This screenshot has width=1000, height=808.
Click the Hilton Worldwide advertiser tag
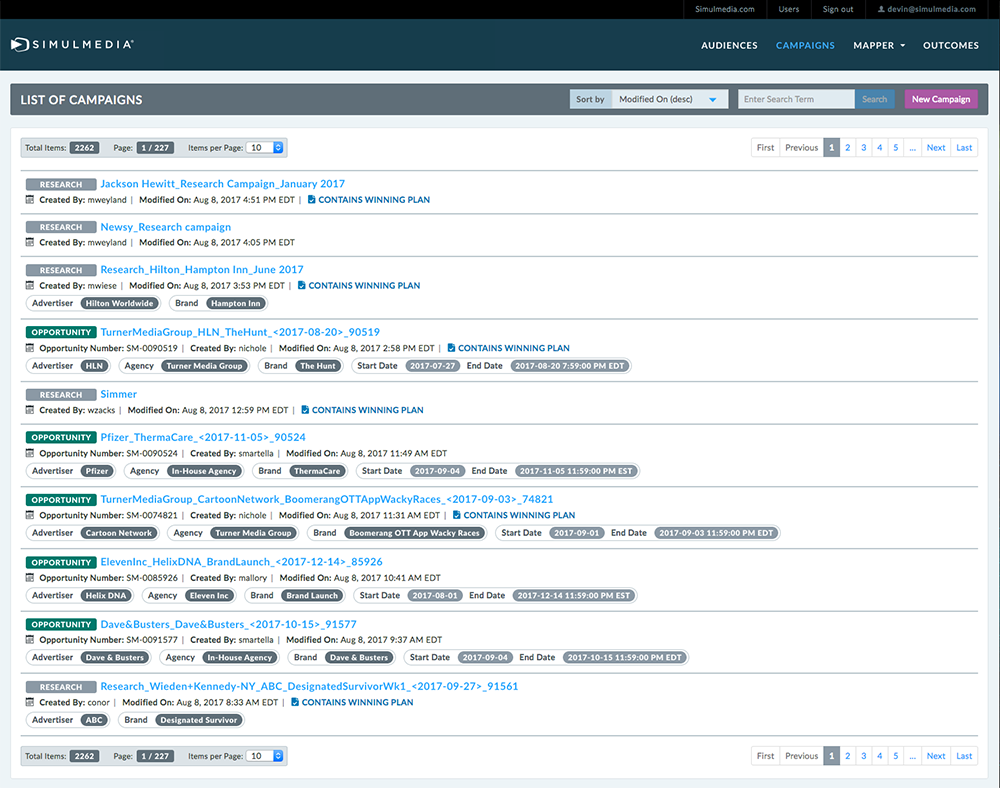point(120,304)
